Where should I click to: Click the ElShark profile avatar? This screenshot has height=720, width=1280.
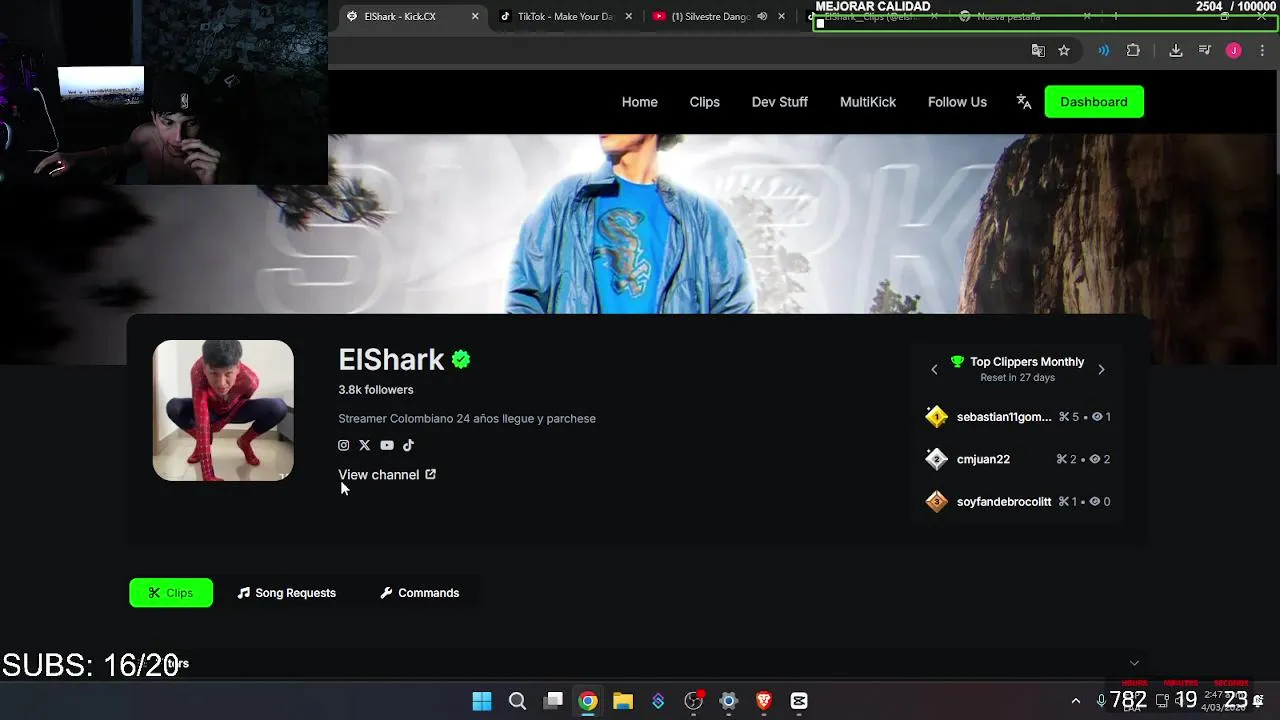pyautogui.click(x=223, y=410)
